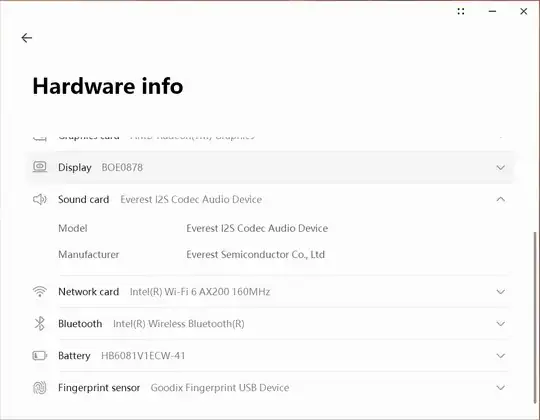Expand the Fingerprint sensor chevron
Viewport: 540px width, 420px height.
(x=501, y=388)
